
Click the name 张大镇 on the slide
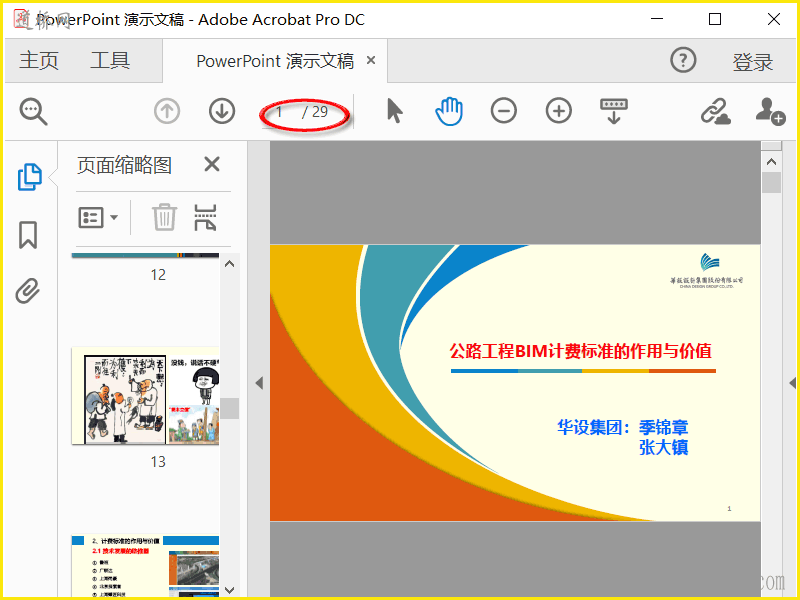pyautogui.click(x=664, y=447)
